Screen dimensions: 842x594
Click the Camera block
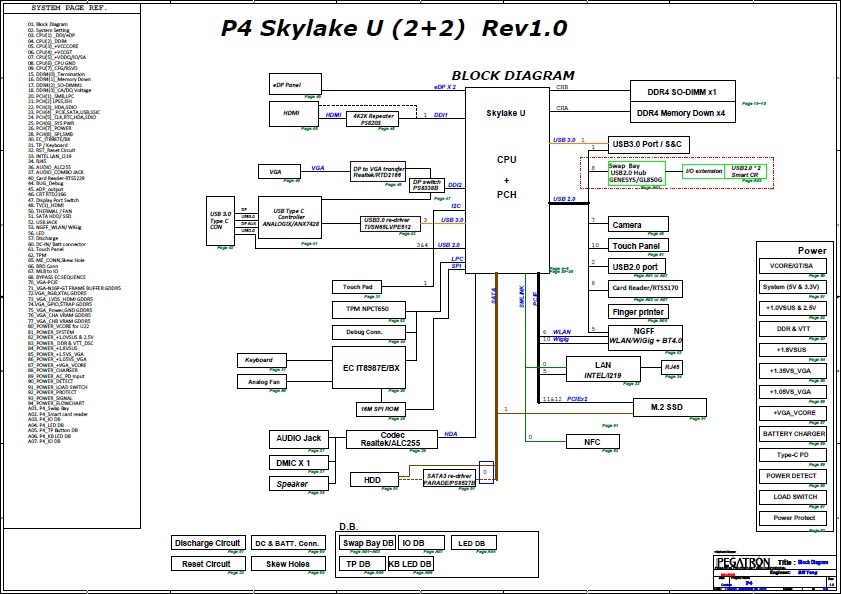pos(638,224)
